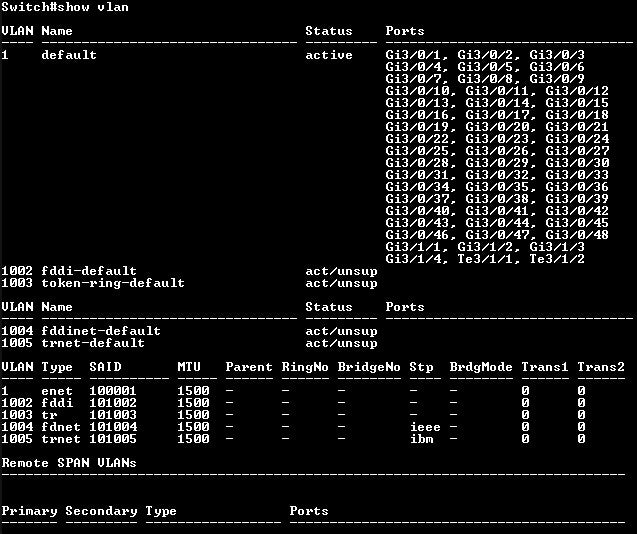637x534 pixels.
Task: Select VLAN ID 1003 in first table
Action: tap(17, 283)
